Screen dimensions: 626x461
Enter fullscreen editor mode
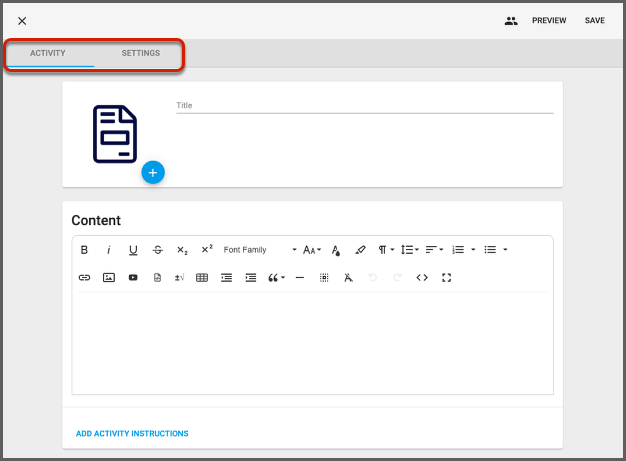click(447, 278)
